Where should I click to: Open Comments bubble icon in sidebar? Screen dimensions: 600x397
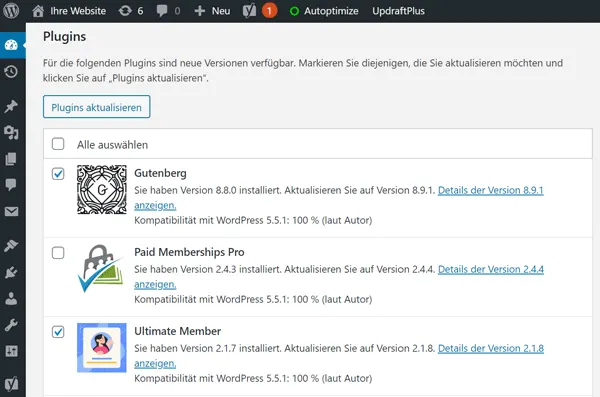click(11, 185)
